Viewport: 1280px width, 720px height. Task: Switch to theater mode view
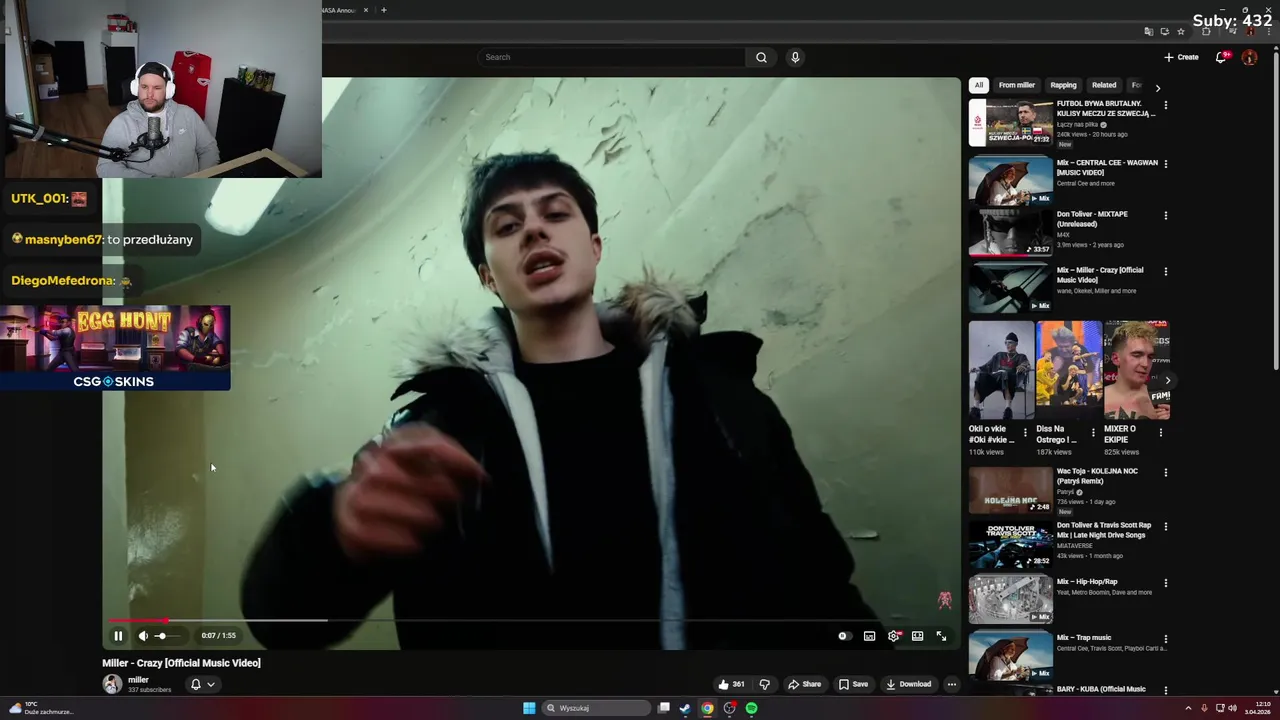(917, 636)
